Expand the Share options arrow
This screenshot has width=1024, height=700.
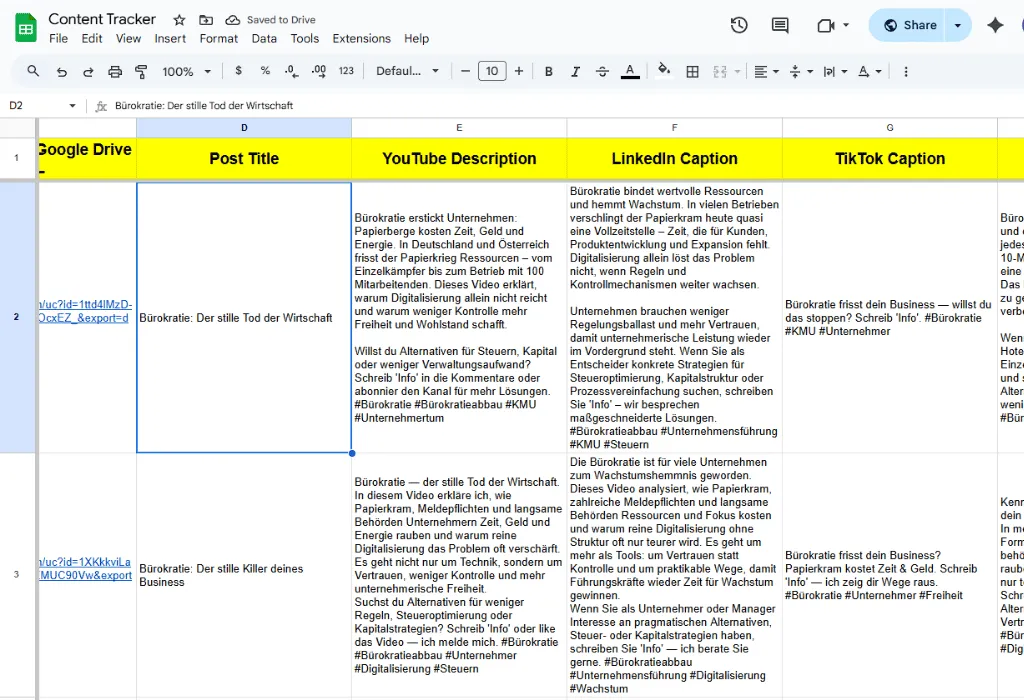point(958,25)
